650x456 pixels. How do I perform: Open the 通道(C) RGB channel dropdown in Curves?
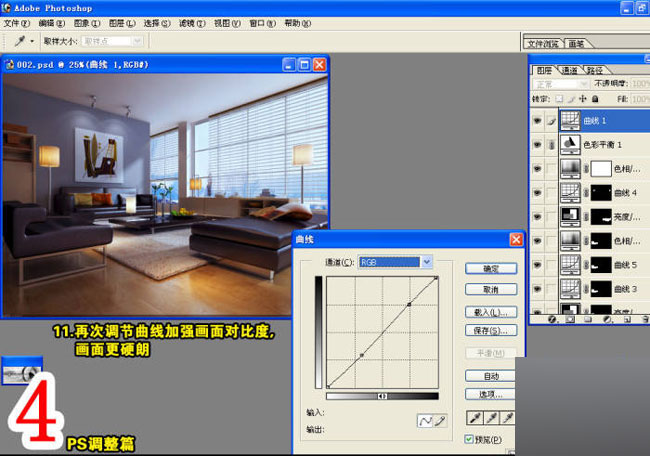click(395, 262)
